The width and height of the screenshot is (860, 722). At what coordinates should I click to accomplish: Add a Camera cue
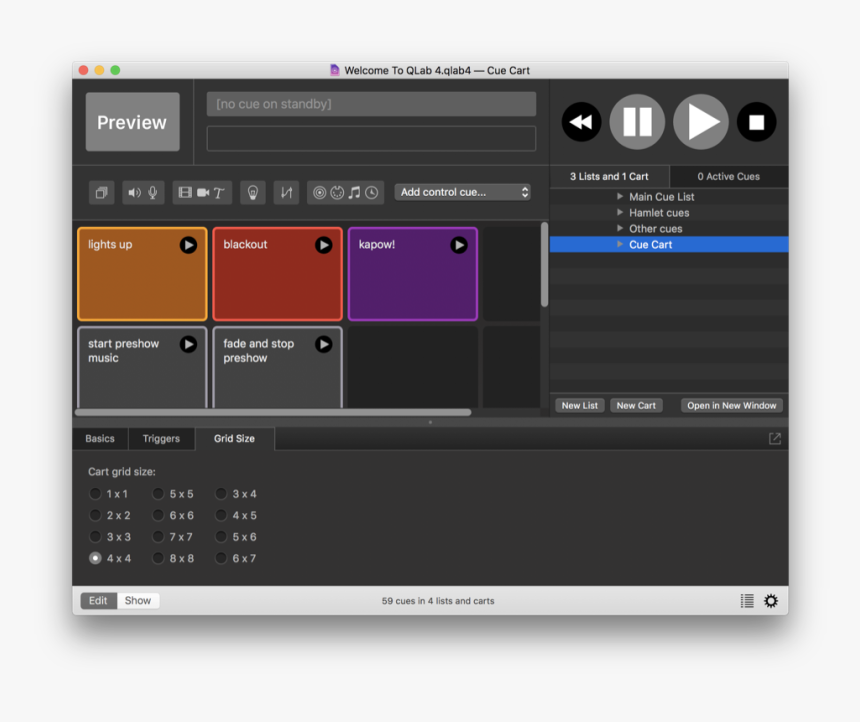click(203, 193)
